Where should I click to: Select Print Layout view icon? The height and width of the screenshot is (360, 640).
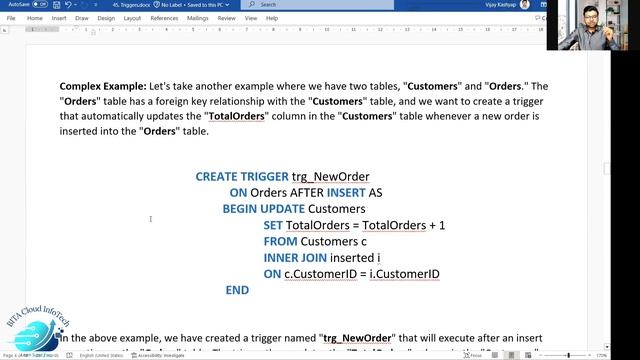coord(511,356)
